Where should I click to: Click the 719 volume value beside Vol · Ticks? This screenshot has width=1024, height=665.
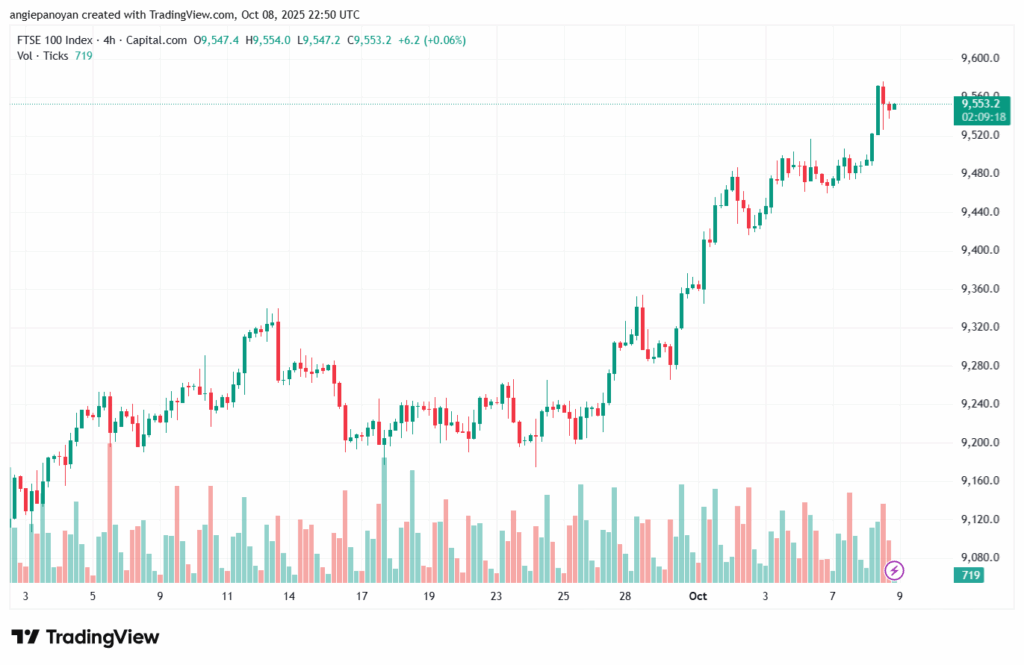(x=84, y=55)
